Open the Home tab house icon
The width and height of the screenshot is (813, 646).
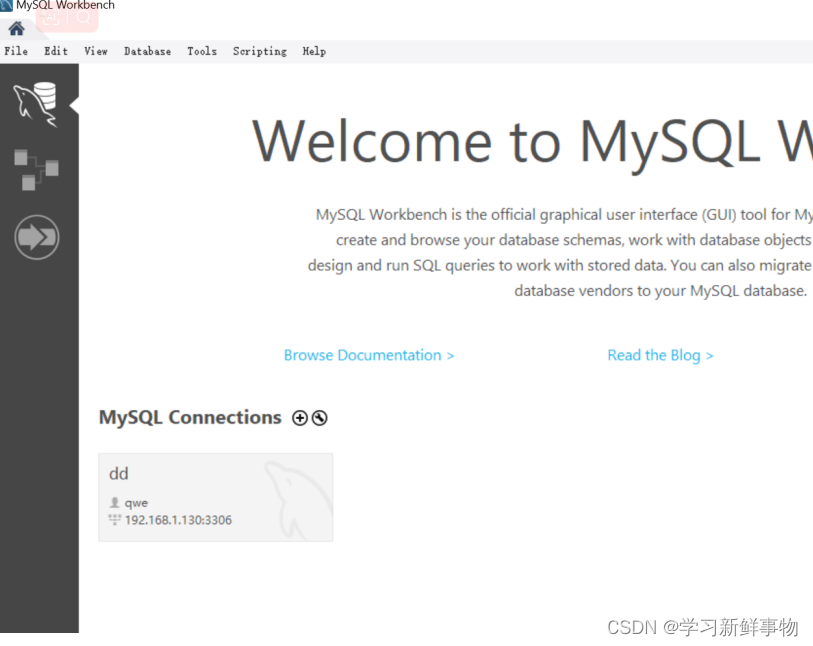17,29
